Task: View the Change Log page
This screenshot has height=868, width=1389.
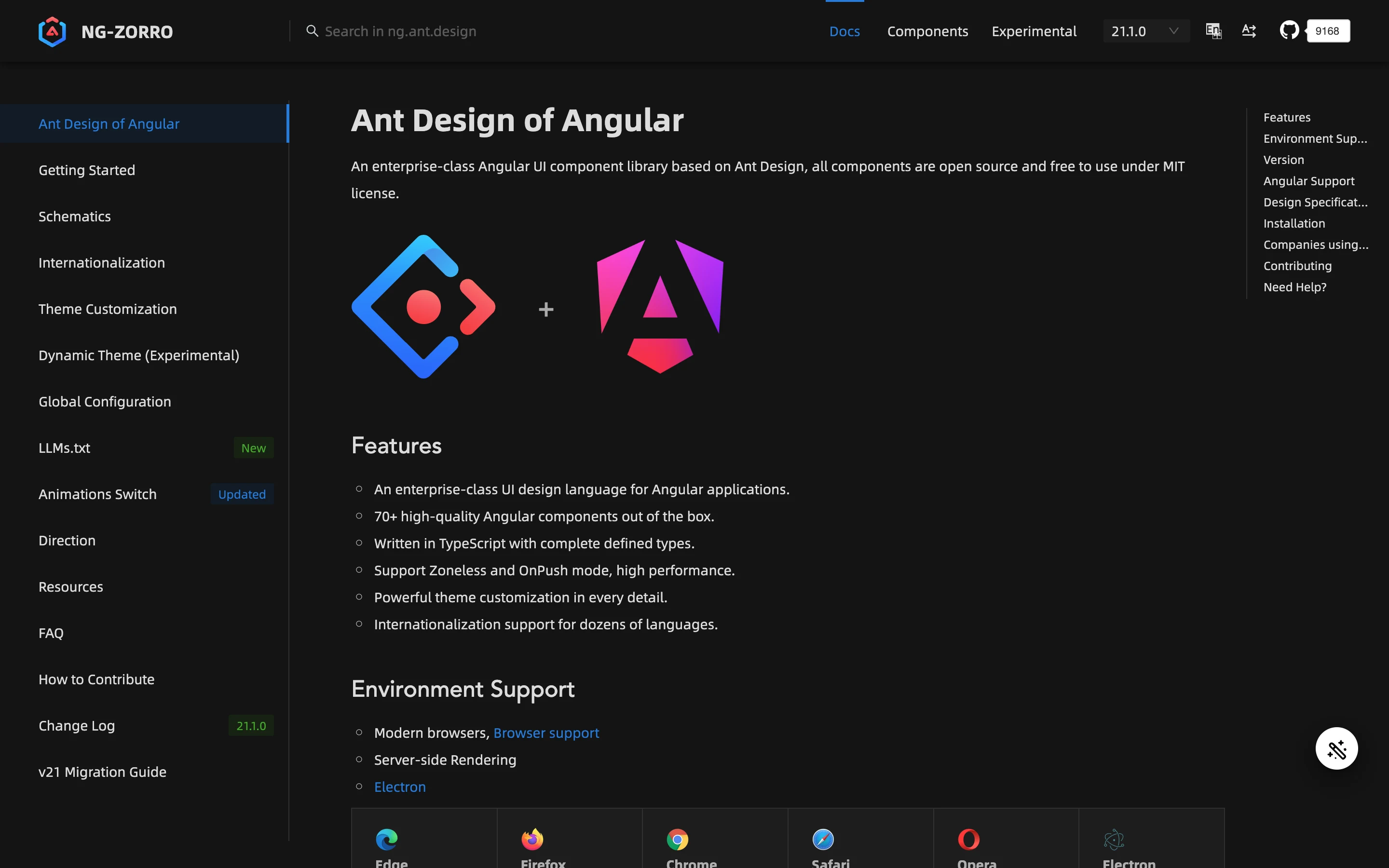Action: click(x=144, y=726)
